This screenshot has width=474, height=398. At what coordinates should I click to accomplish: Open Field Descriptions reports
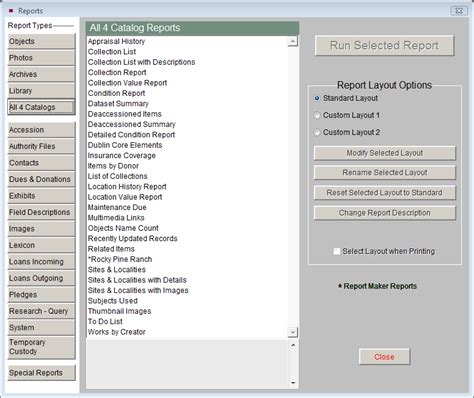tap(41, 212)
